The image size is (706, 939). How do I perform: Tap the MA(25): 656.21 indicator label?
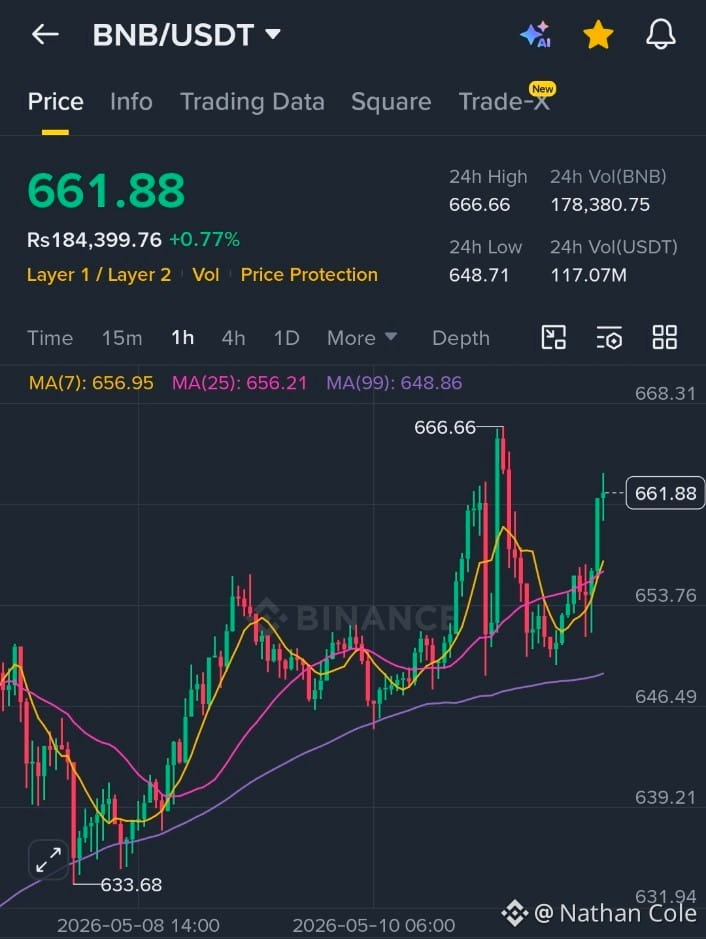tap(239, 383)
